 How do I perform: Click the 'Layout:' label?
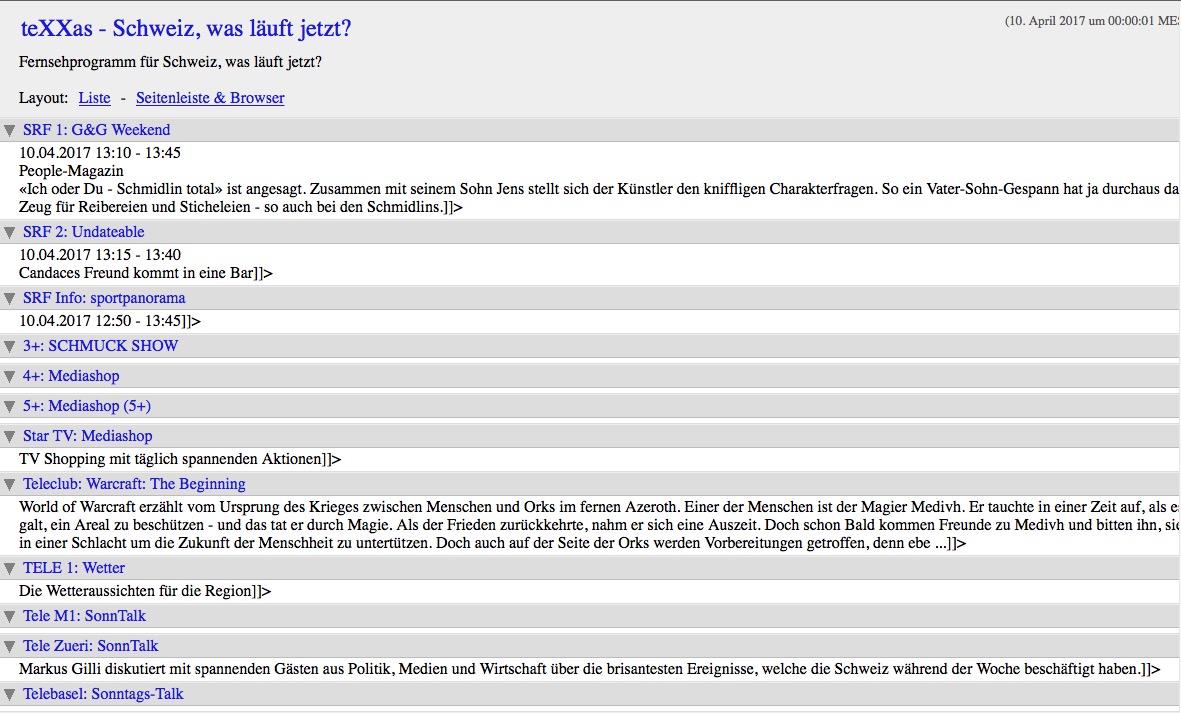44,98
